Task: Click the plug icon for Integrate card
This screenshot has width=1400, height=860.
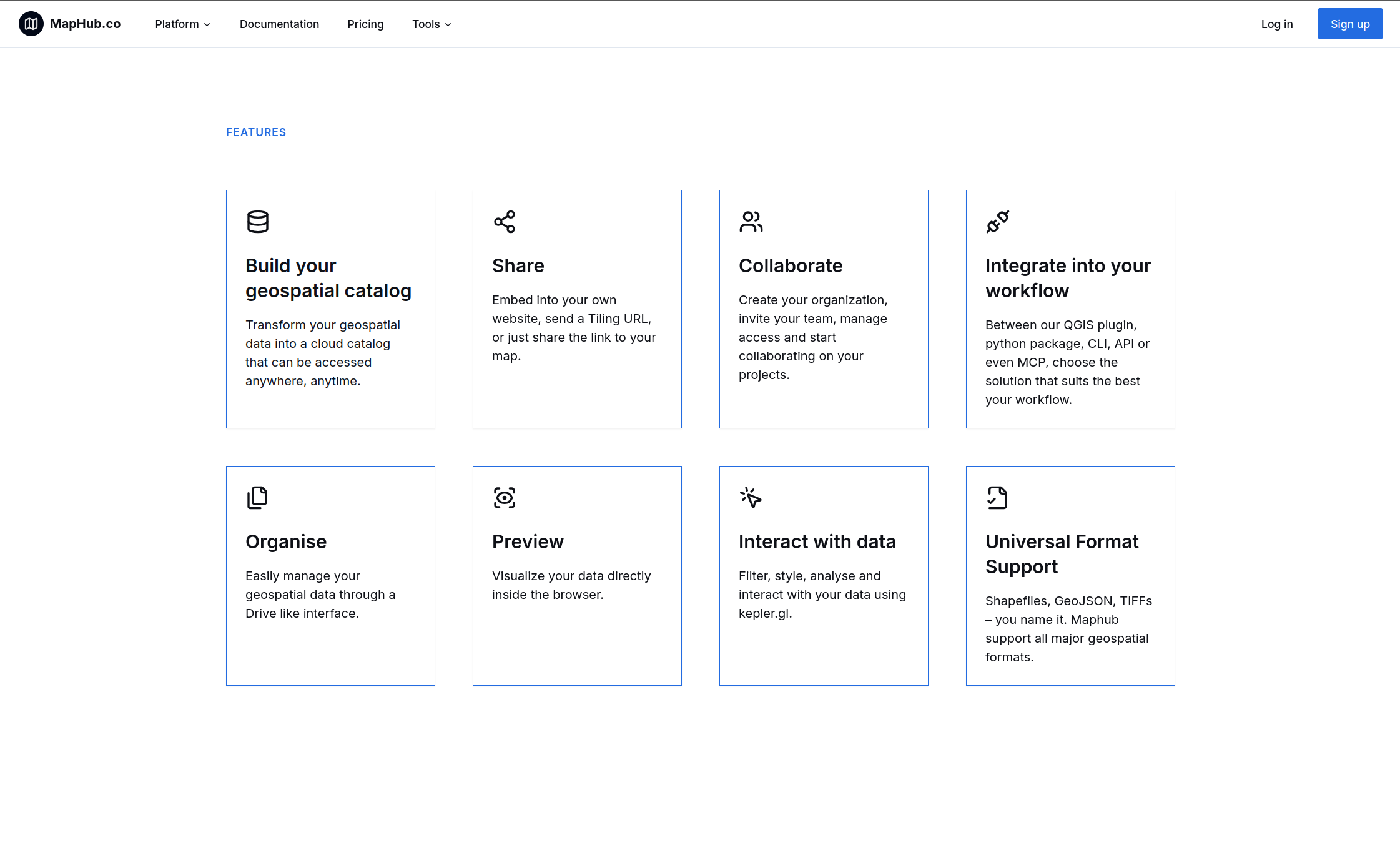Action: 997,222
